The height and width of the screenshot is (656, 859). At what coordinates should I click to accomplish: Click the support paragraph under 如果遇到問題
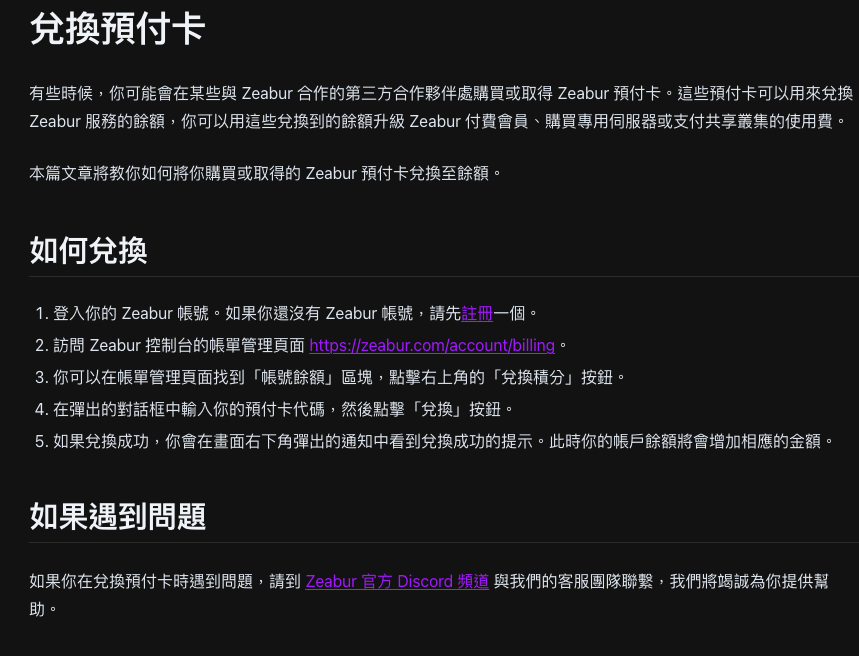point(428,595)
